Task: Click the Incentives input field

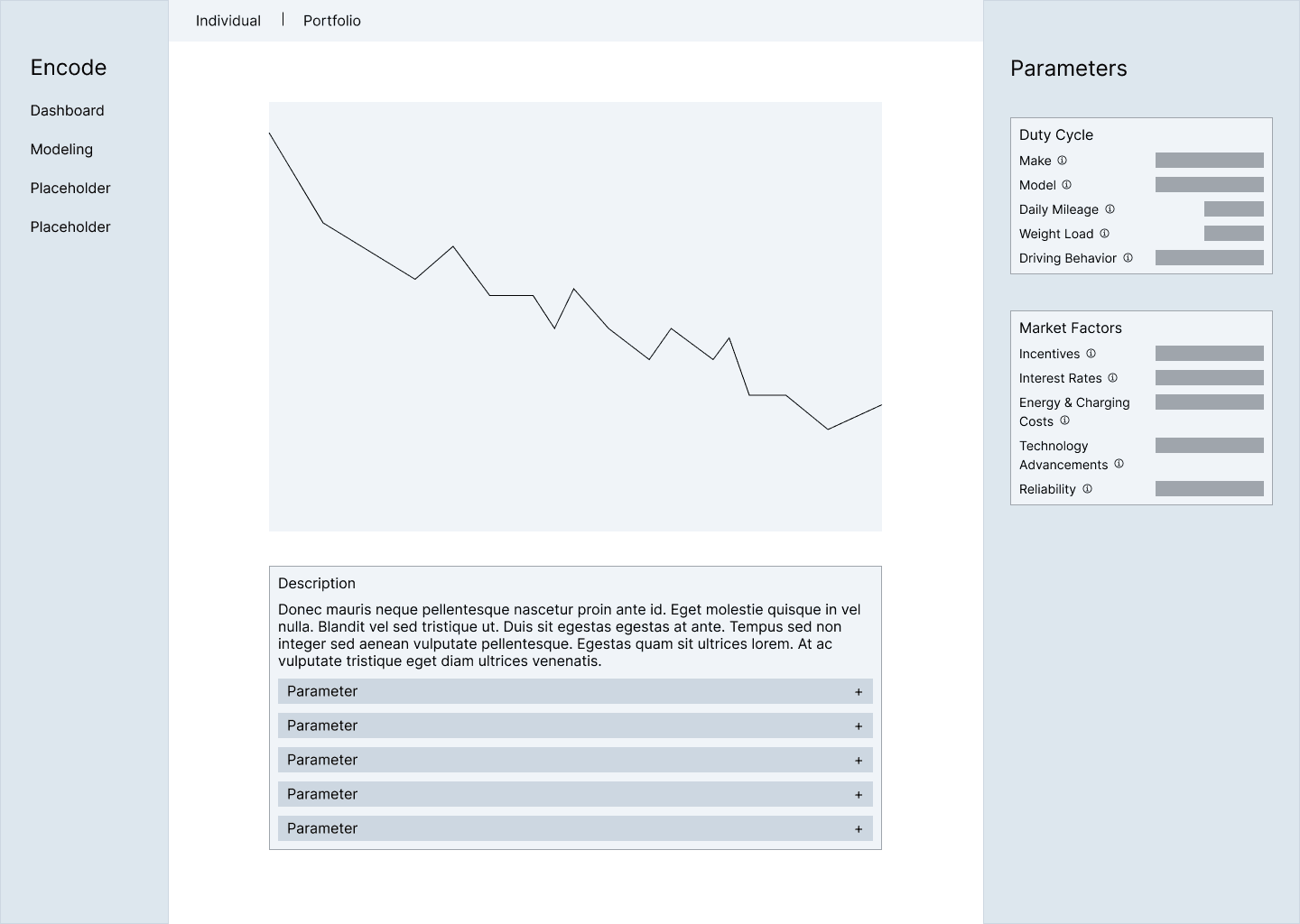Action: click(x=1210, y=354)
